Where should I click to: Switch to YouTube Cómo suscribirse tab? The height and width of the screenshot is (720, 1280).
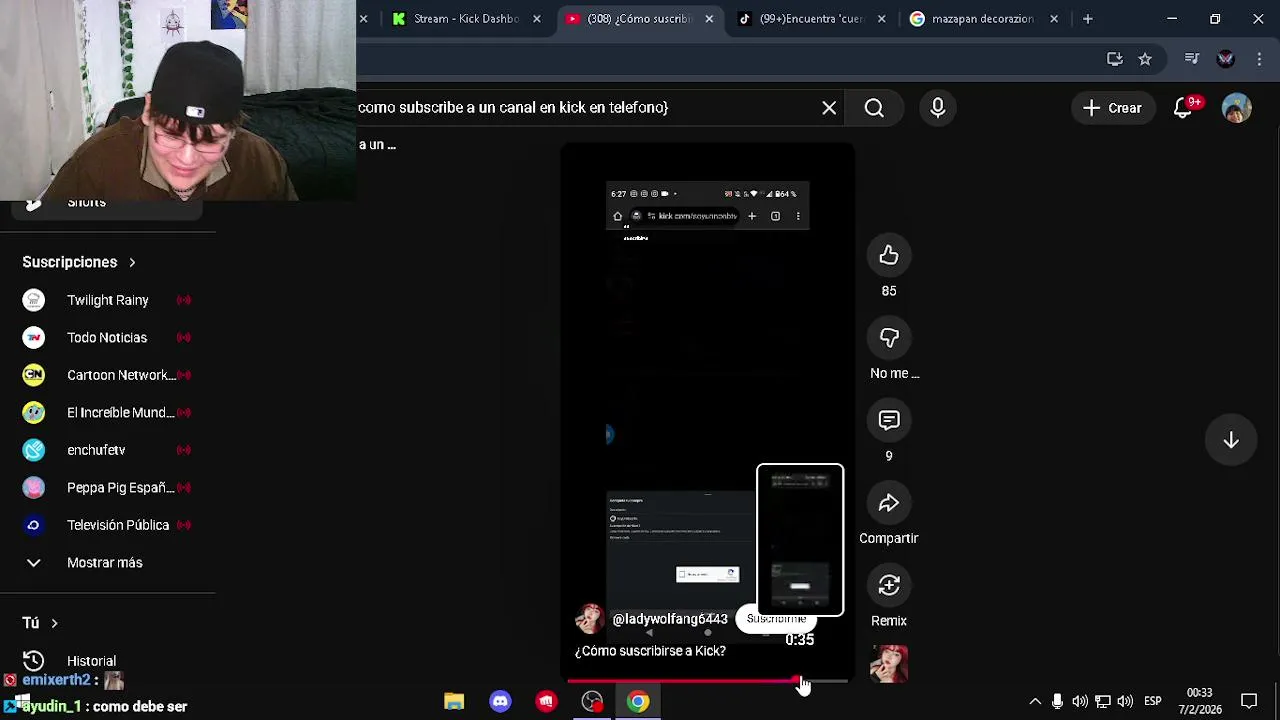coord(638,19)
